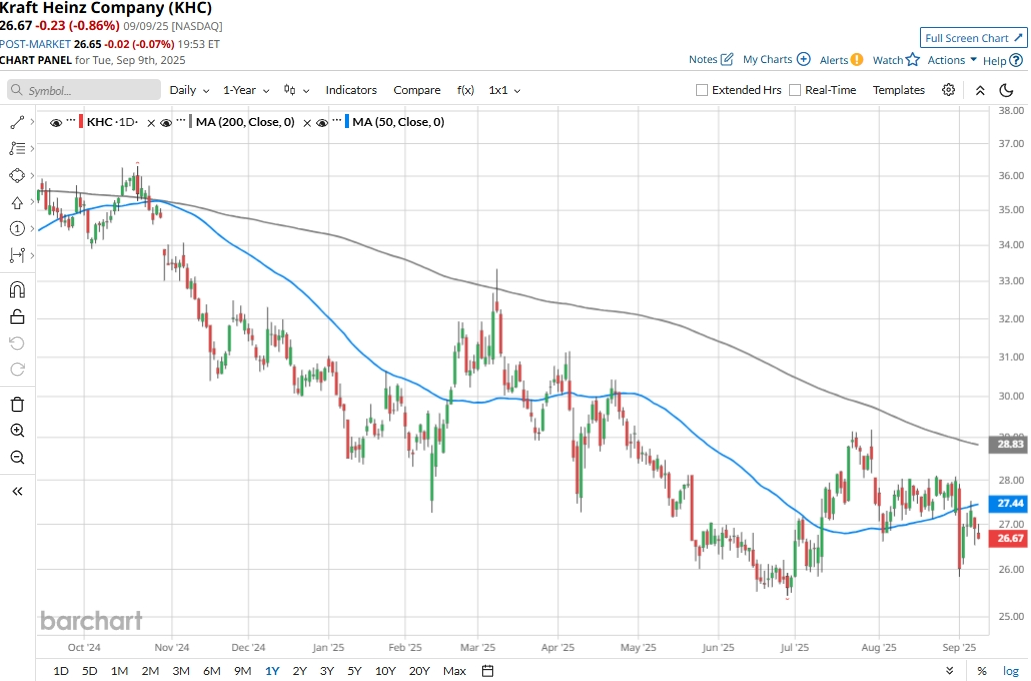Toggle visibility of the MA 200 indicator
The image size is (1031, 681).
[x=166, y=123]
